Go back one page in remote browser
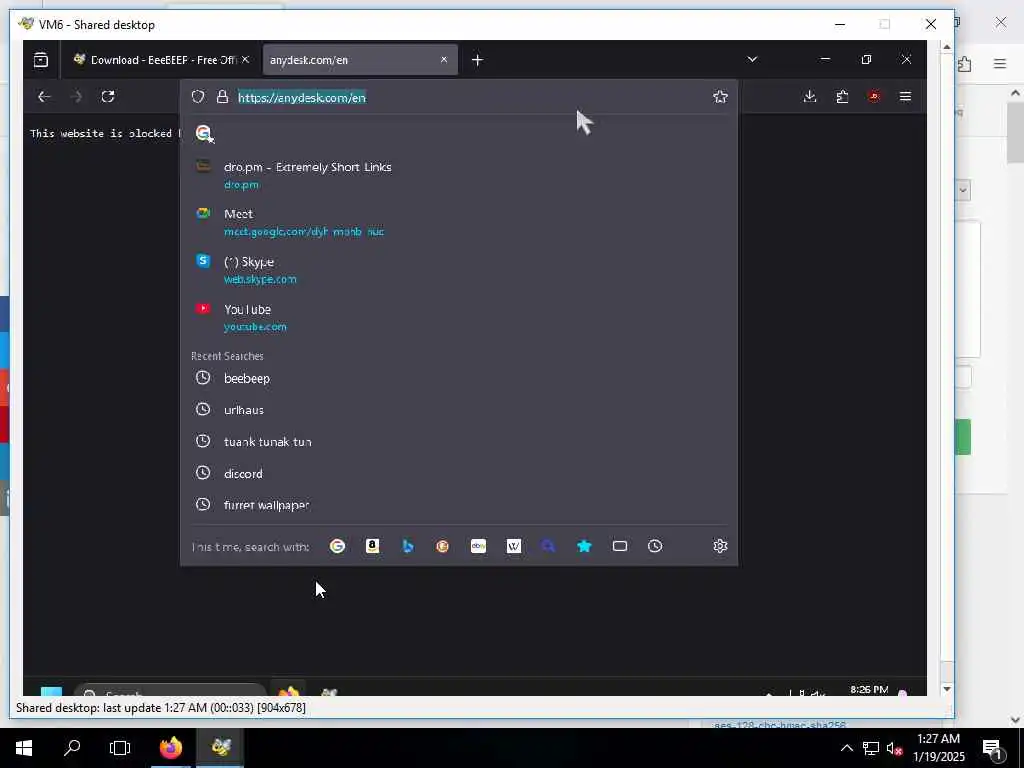Image resolution: width=1024 pixels, height=768 pixels. (x=44, y=97)
